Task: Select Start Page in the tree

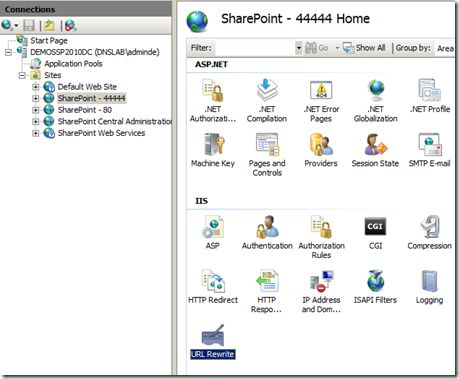Action: [49, 41]
